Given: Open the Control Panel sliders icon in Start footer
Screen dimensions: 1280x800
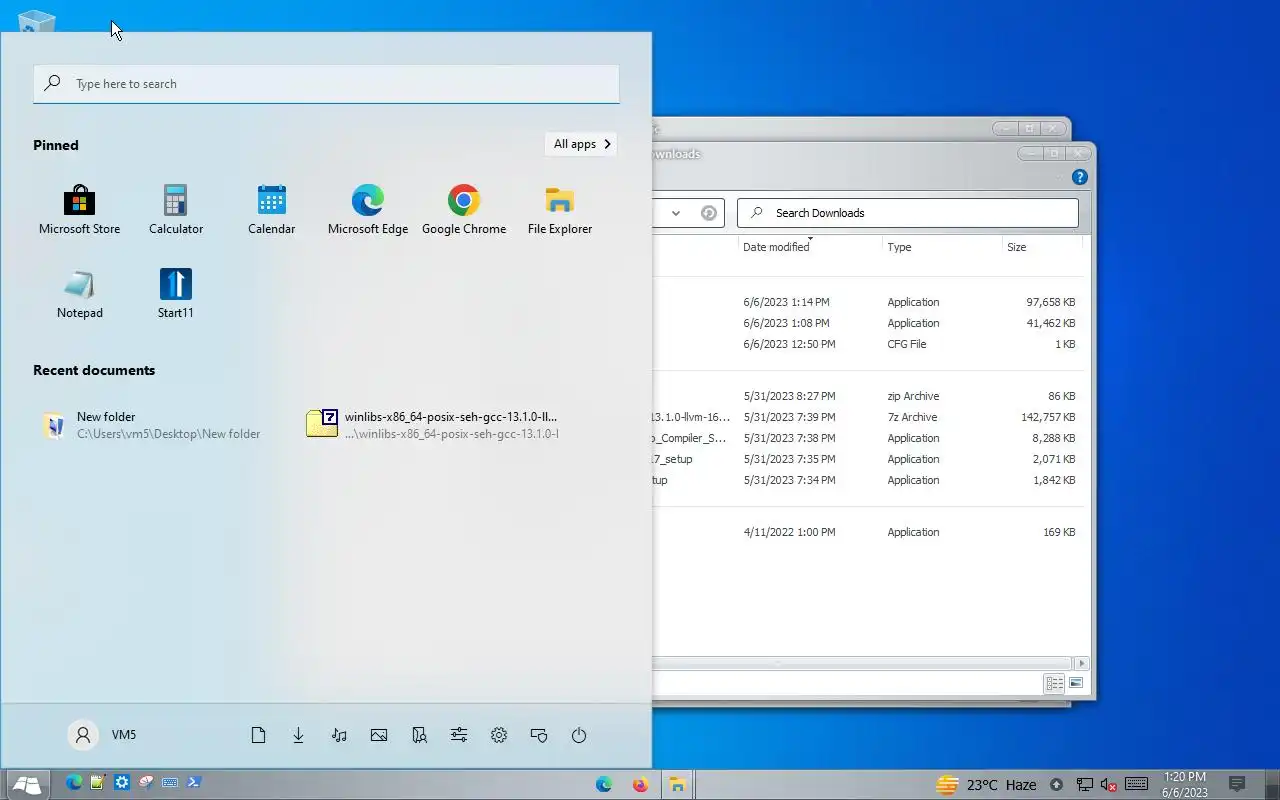Looking at the screenshot, I should 459,735.
